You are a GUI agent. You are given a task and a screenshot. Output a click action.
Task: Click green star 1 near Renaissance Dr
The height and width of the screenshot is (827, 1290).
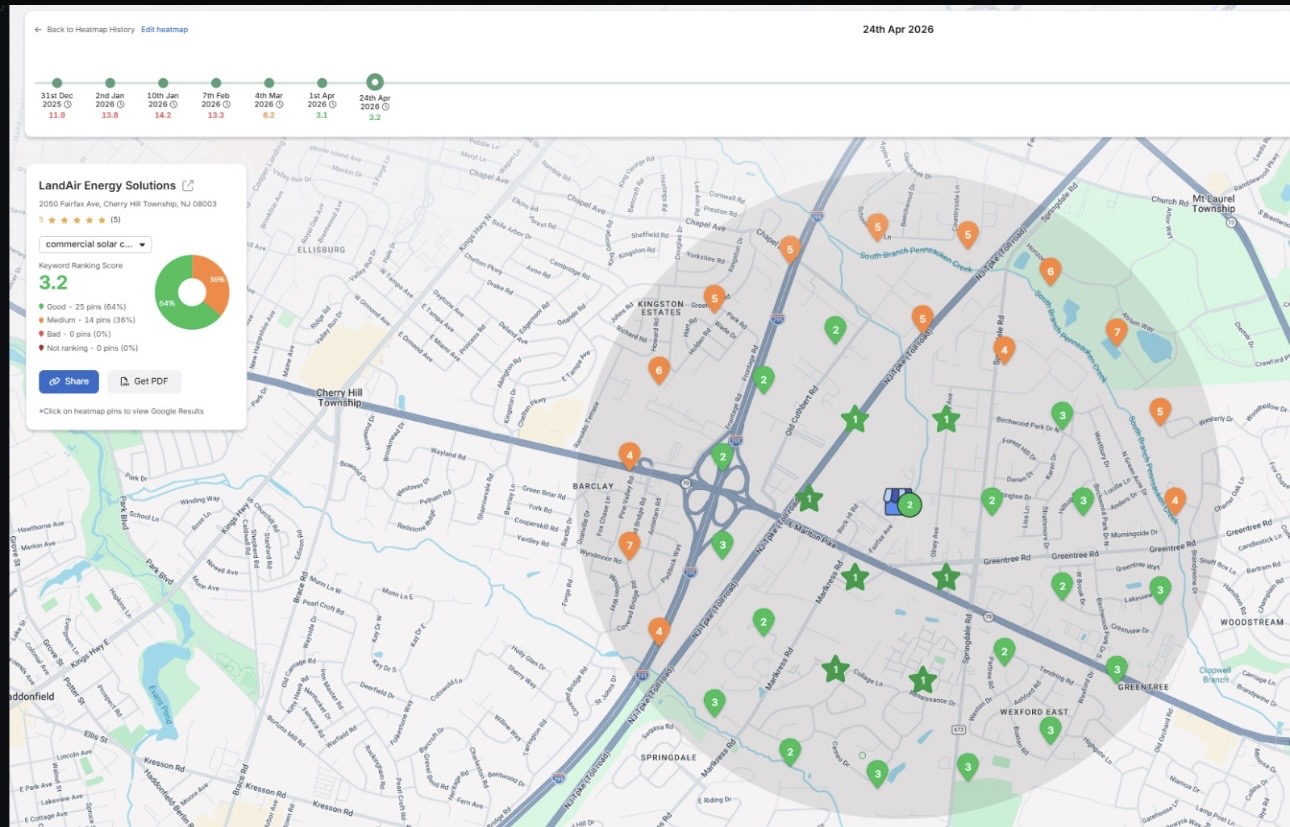[x=923, y=681]
